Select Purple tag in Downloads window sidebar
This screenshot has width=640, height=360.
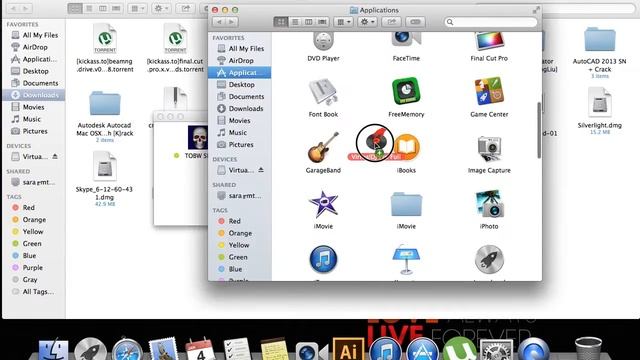[x=34, y=268]
